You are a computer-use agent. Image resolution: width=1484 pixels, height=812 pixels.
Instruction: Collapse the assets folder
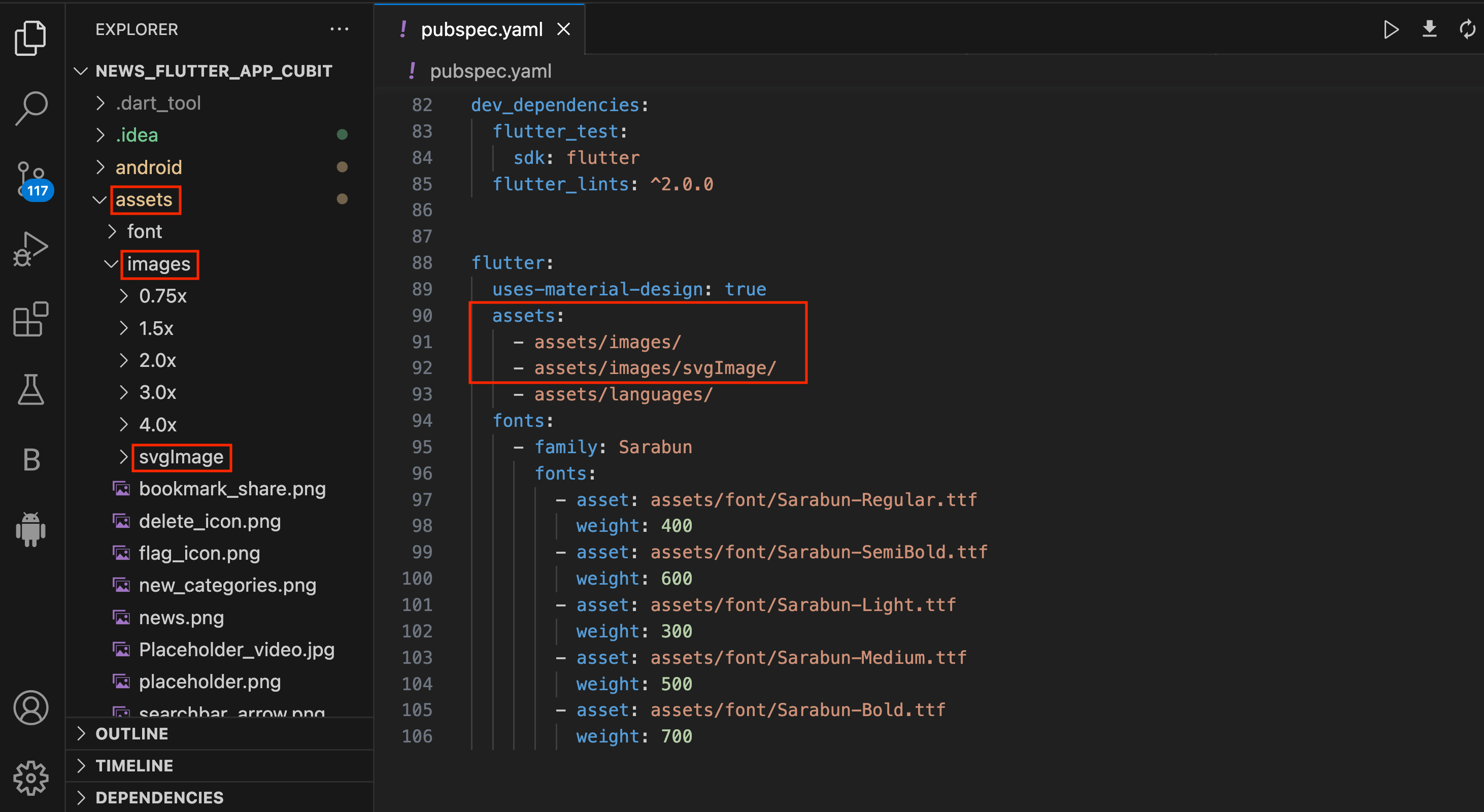pyautogui.click(x=144, y=200)
